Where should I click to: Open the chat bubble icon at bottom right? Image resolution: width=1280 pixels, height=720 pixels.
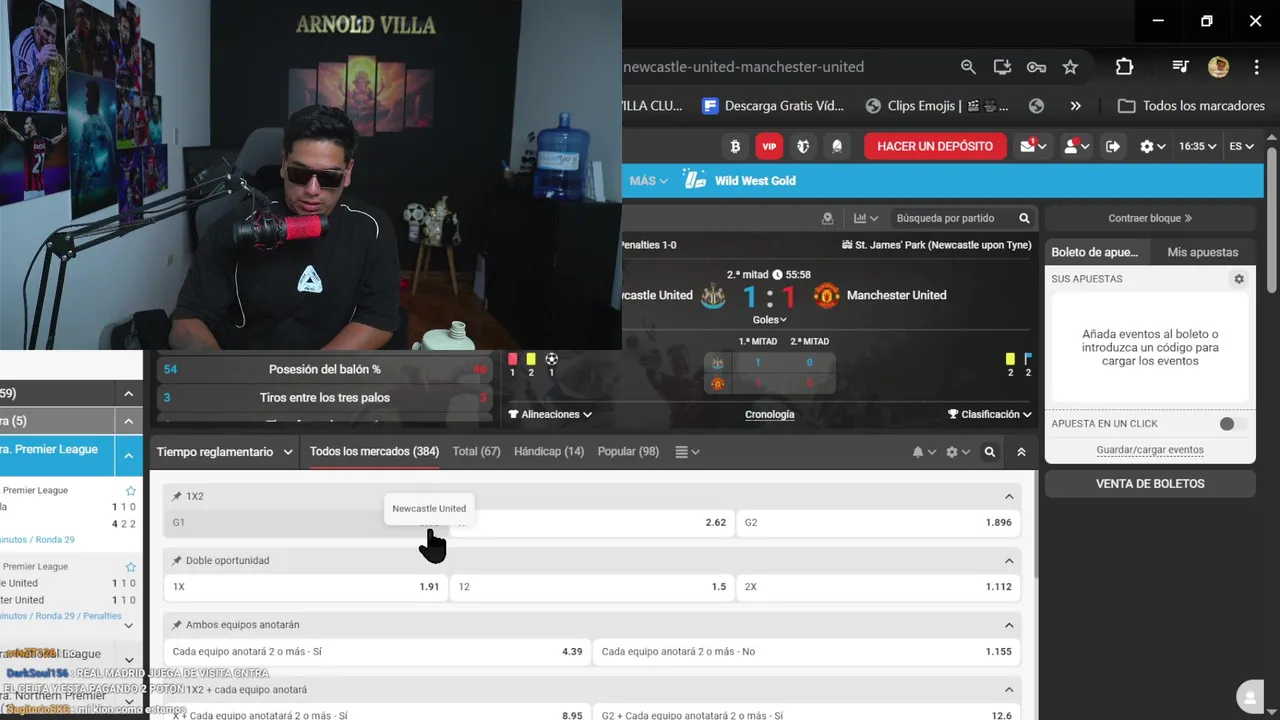[1248, 697]
